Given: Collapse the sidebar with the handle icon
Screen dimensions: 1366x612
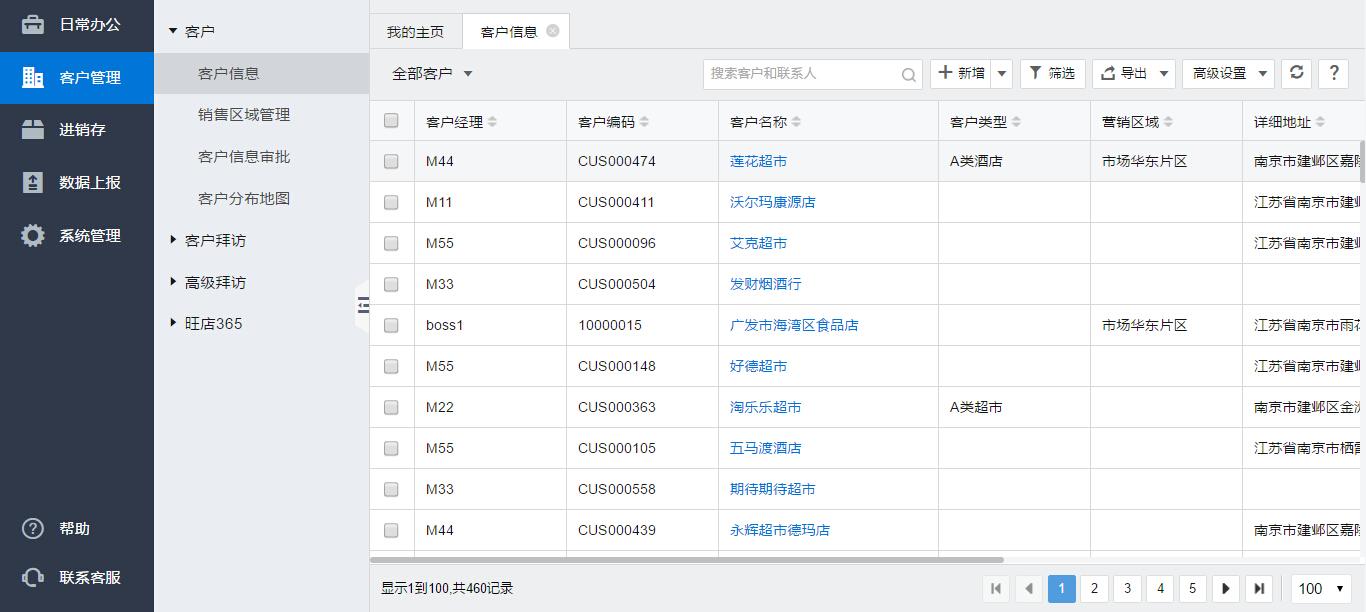Looking at the screenshot, I should (x=362, y=305).
